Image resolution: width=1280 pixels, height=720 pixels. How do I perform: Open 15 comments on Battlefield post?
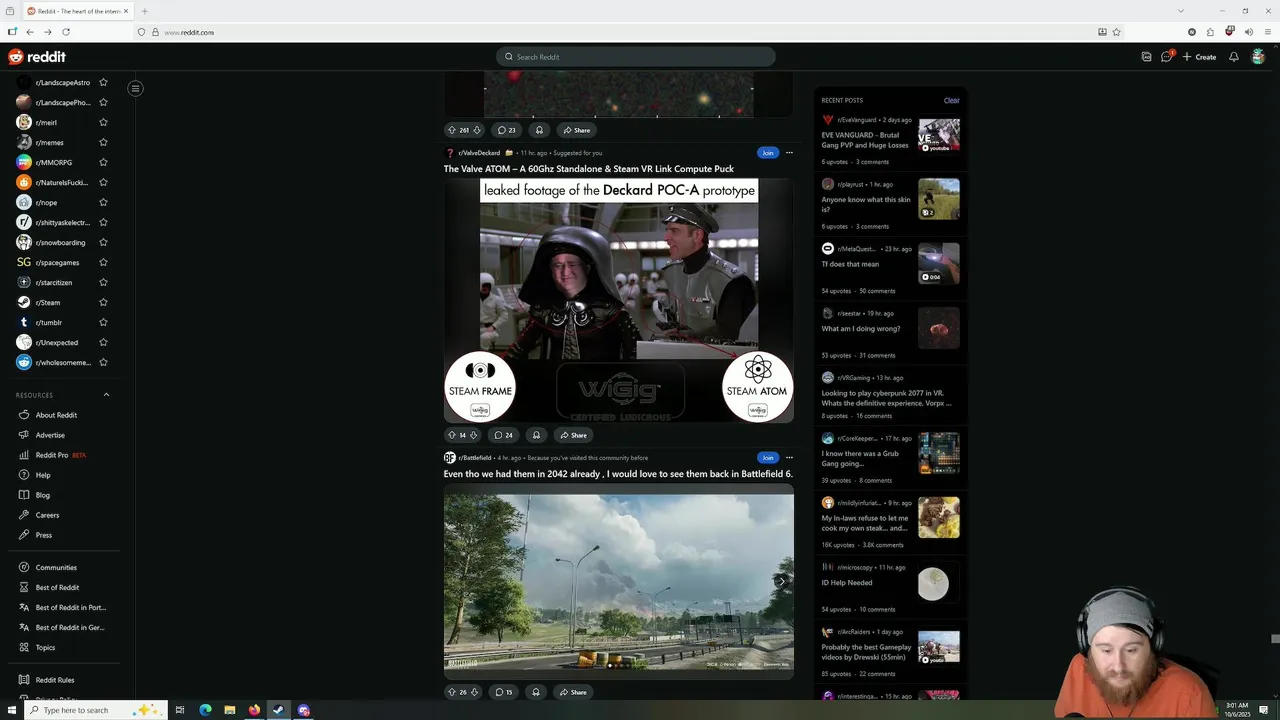(x=504, y=692)
